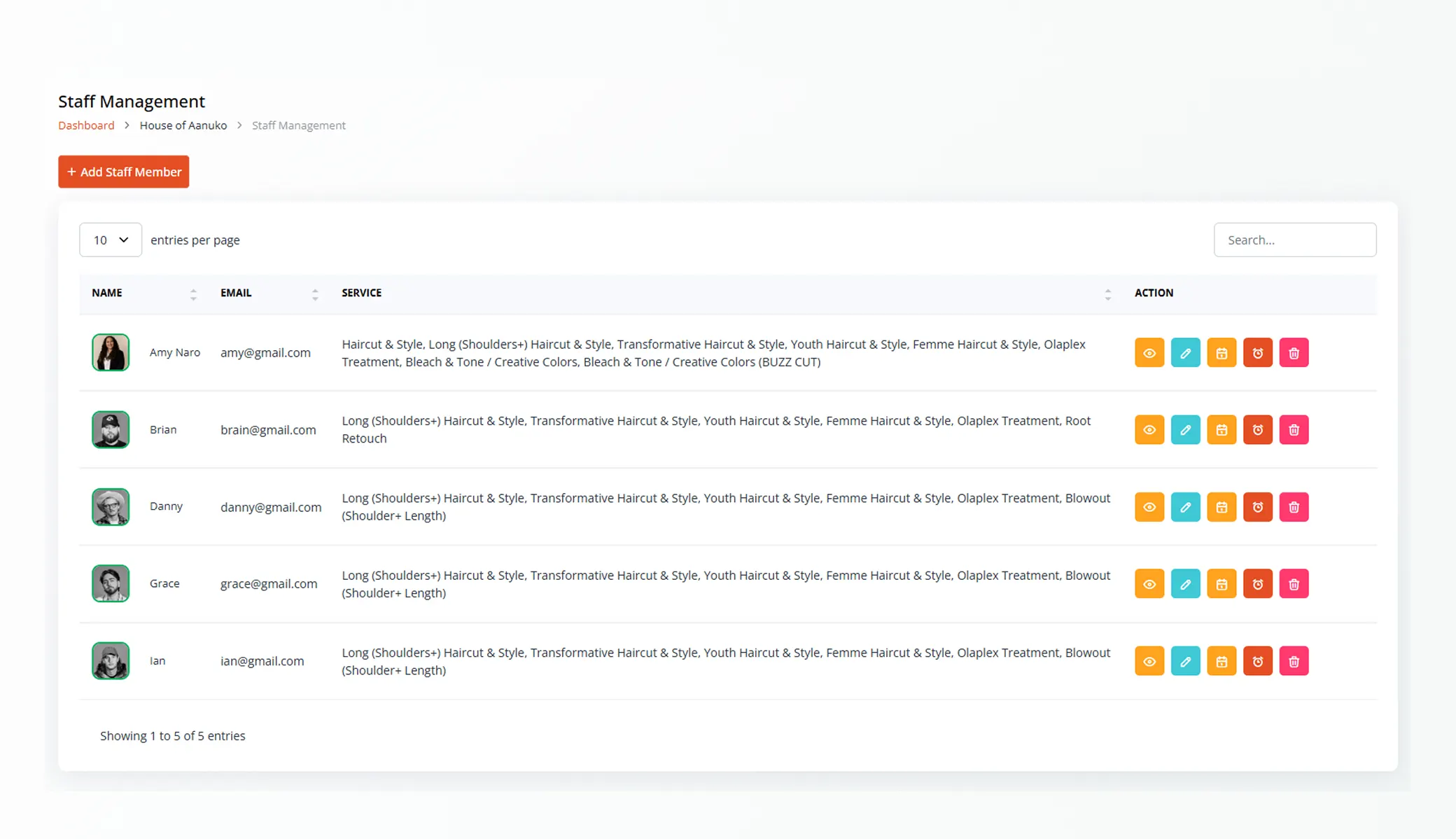Viewport: 1456px width, 839px height.
Task: Click alarm clock icon in Brian's row
Action: pos(1257,430)
